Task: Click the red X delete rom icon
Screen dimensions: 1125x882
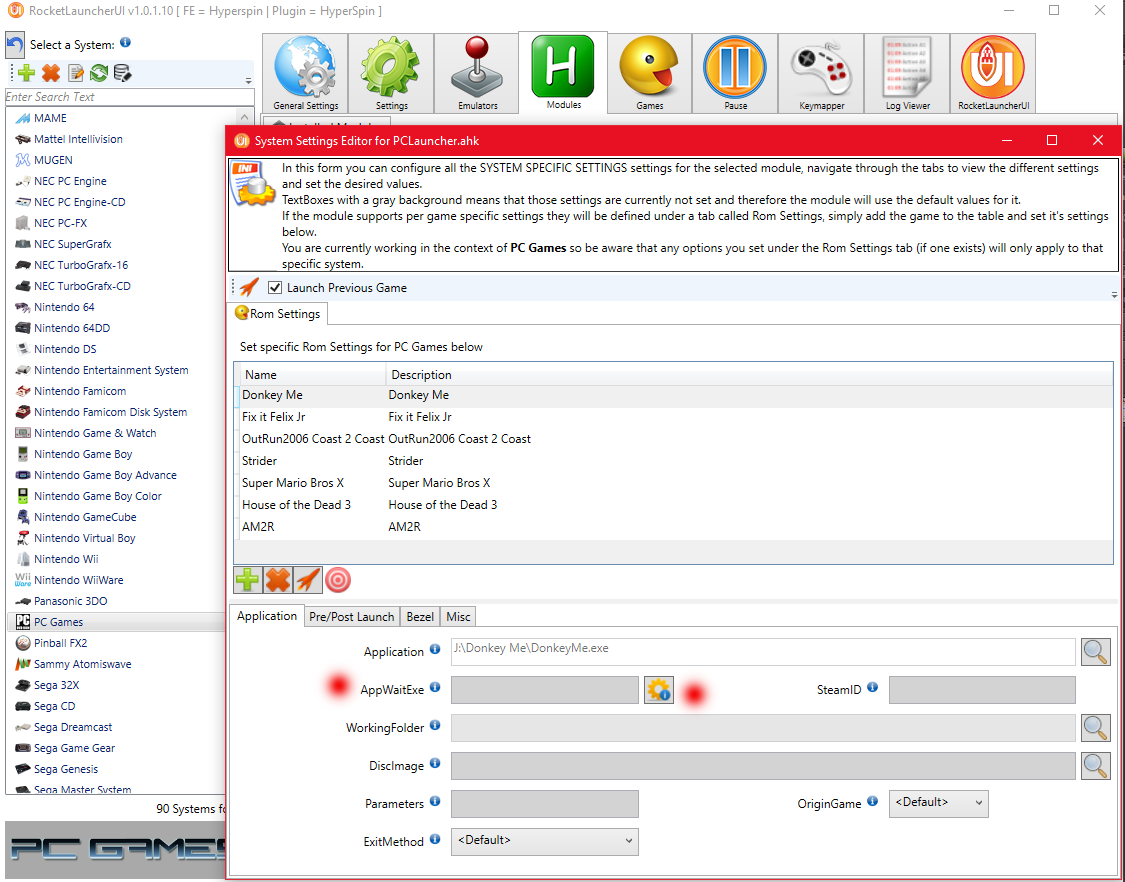Action: point(277,580)
